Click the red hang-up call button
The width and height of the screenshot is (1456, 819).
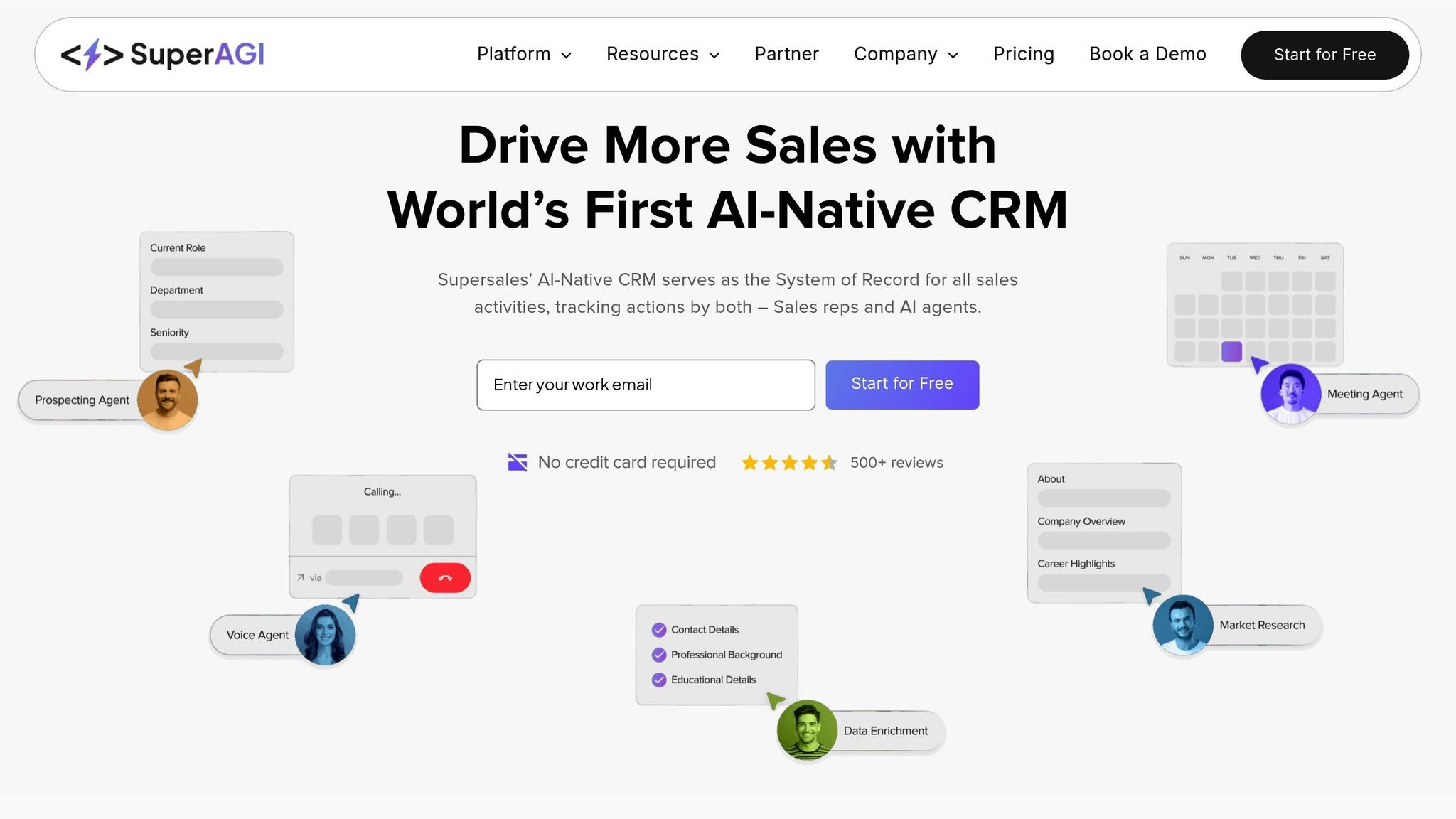(x=445, y=578)
